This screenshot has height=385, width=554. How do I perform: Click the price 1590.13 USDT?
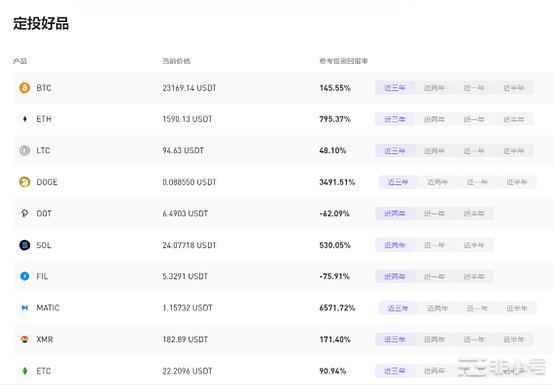(x=187, y=119)
